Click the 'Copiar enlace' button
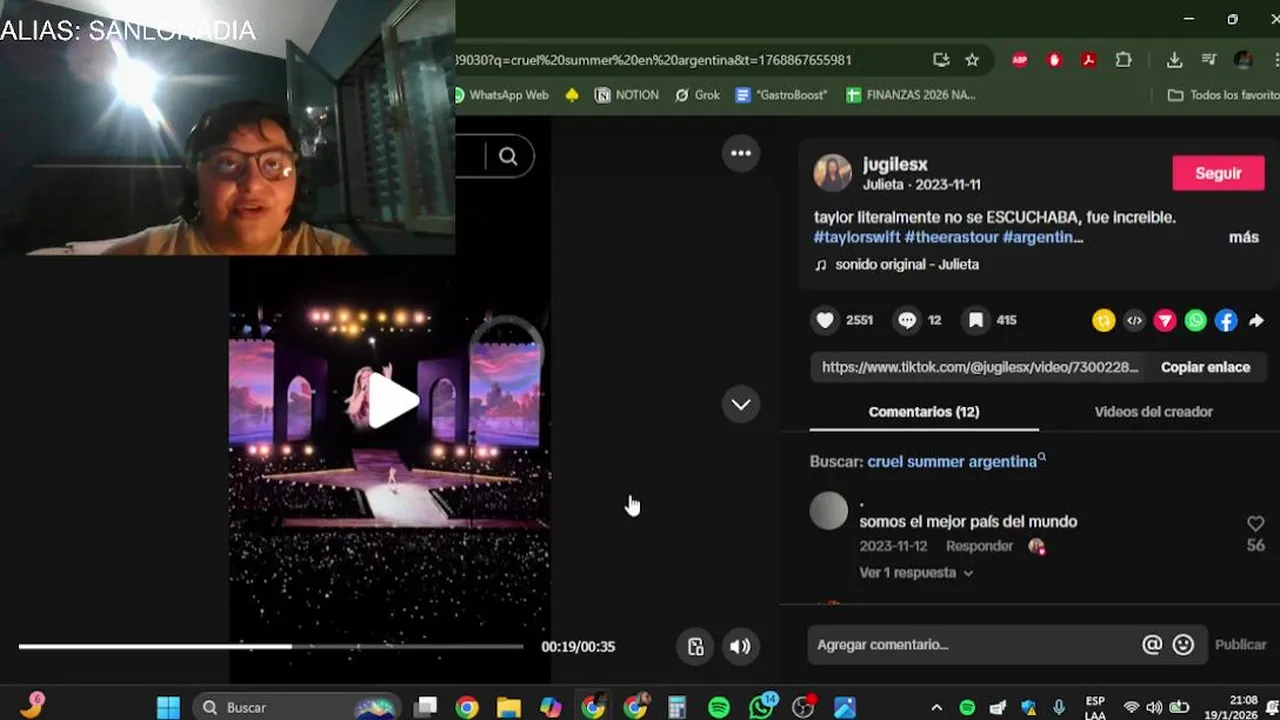 1205,367
